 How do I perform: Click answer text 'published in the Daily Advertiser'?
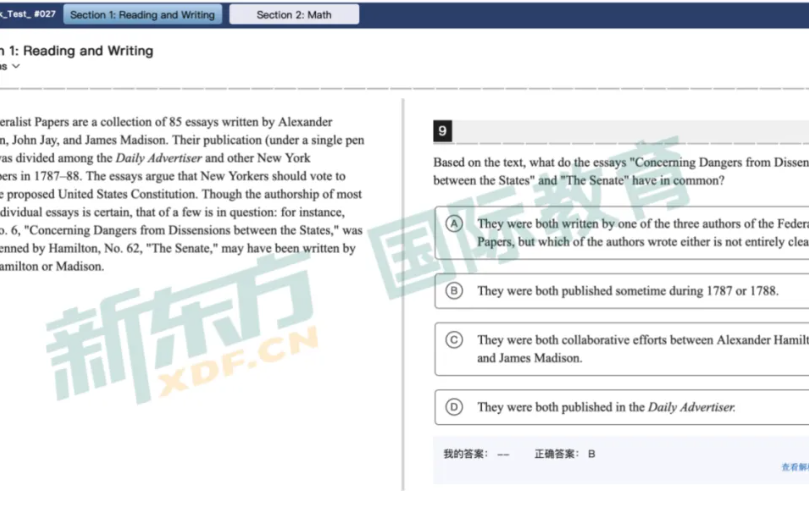[x=606, y=407]
